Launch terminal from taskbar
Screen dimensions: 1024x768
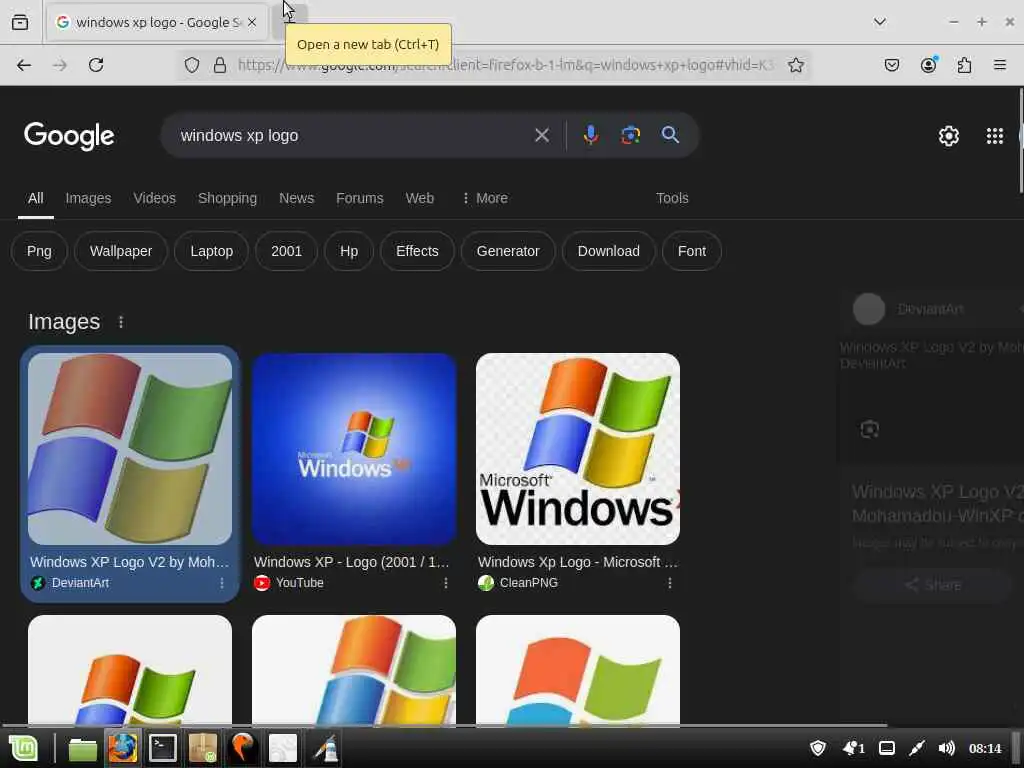(x=163, y=748)
